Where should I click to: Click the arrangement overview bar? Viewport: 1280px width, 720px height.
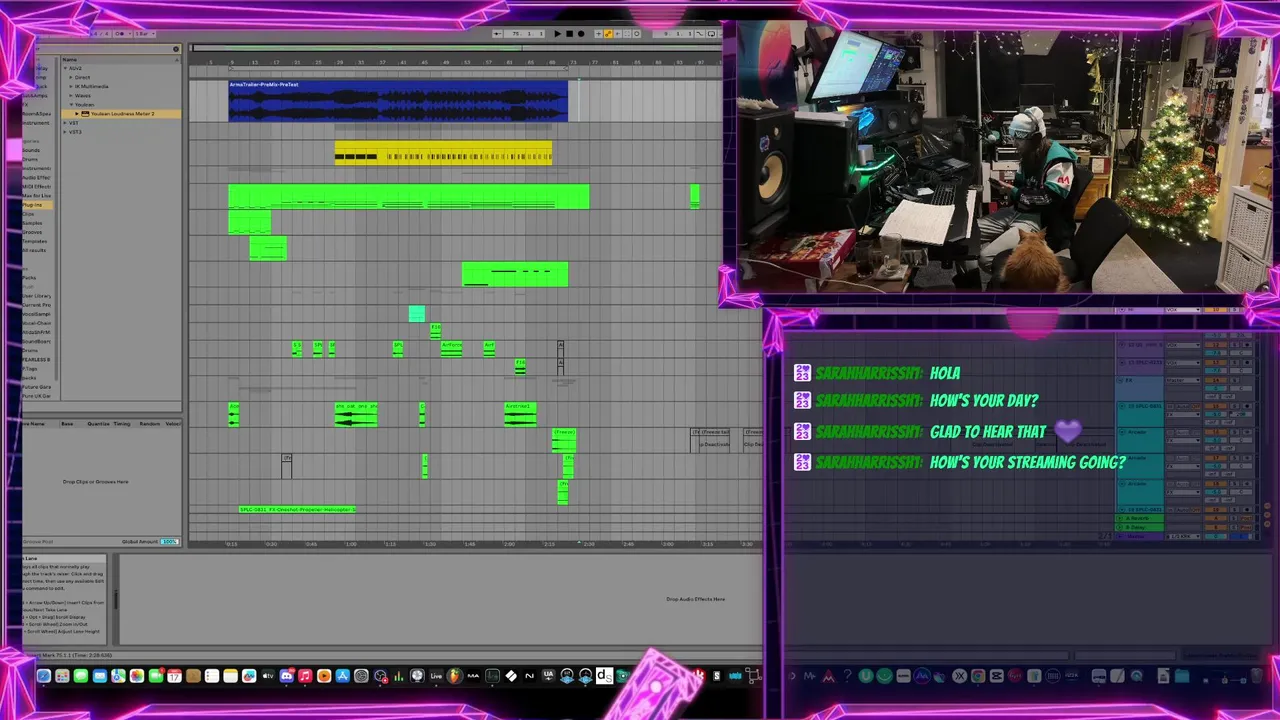(x=455, y=47)
